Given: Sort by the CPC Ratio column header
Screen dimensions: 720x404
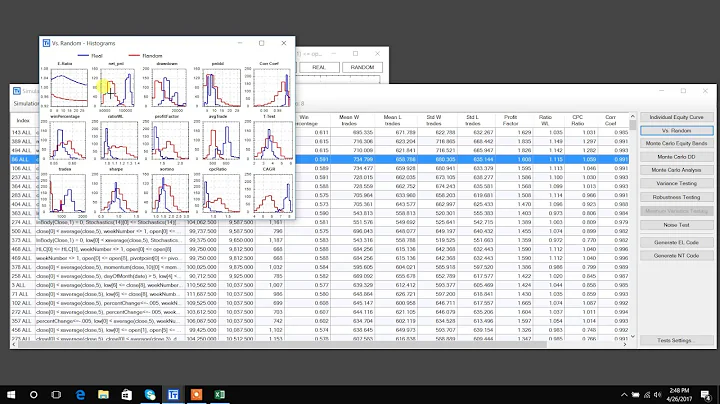Looking at the screenshot, I should (x=577, y=120).
